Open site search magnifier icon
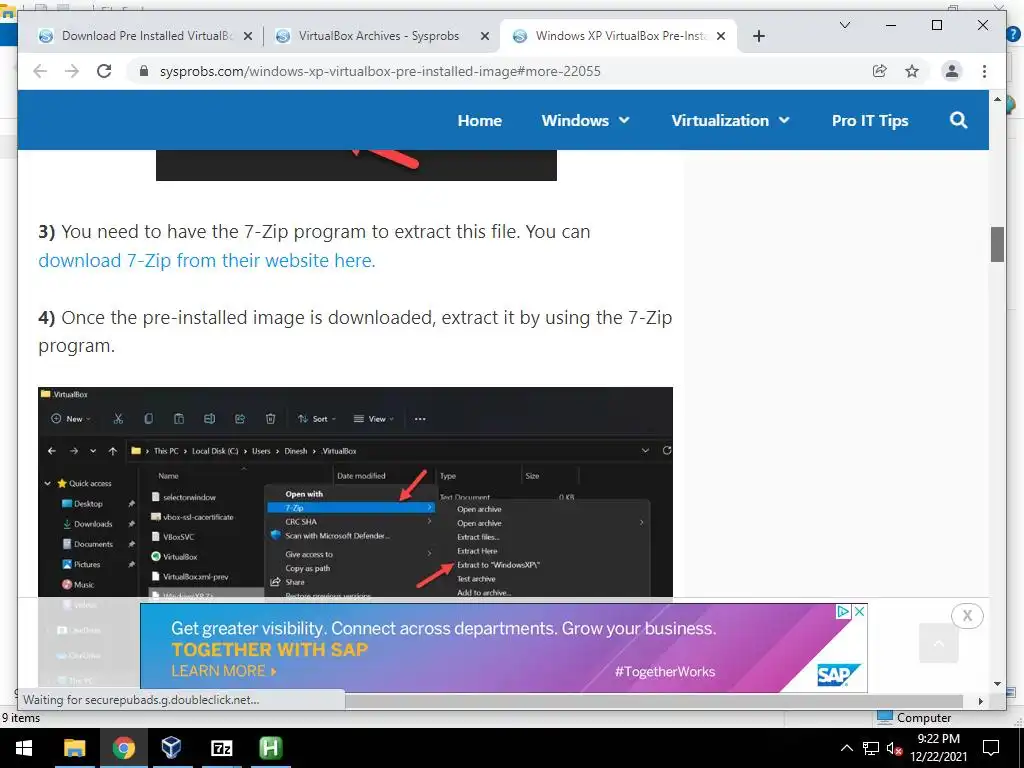The image size is (1024, 768). [958, 120]
